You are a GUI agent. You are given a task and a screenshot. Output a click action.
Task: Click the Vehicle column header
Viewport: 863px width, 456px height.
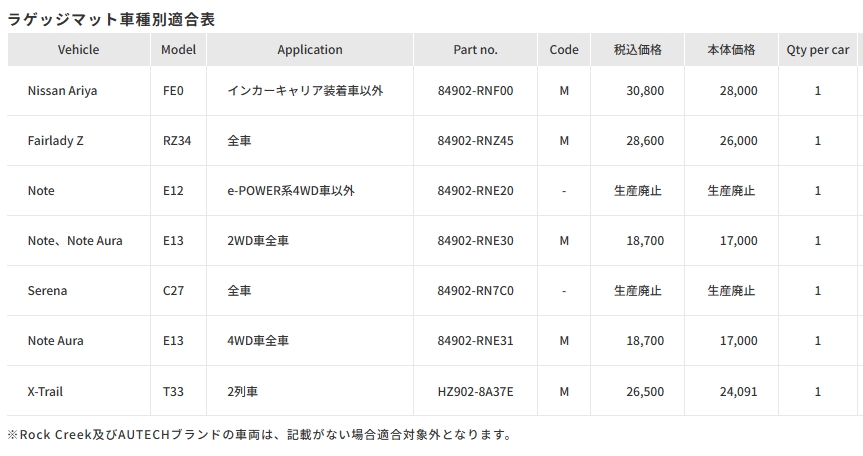tap(79, 50)
